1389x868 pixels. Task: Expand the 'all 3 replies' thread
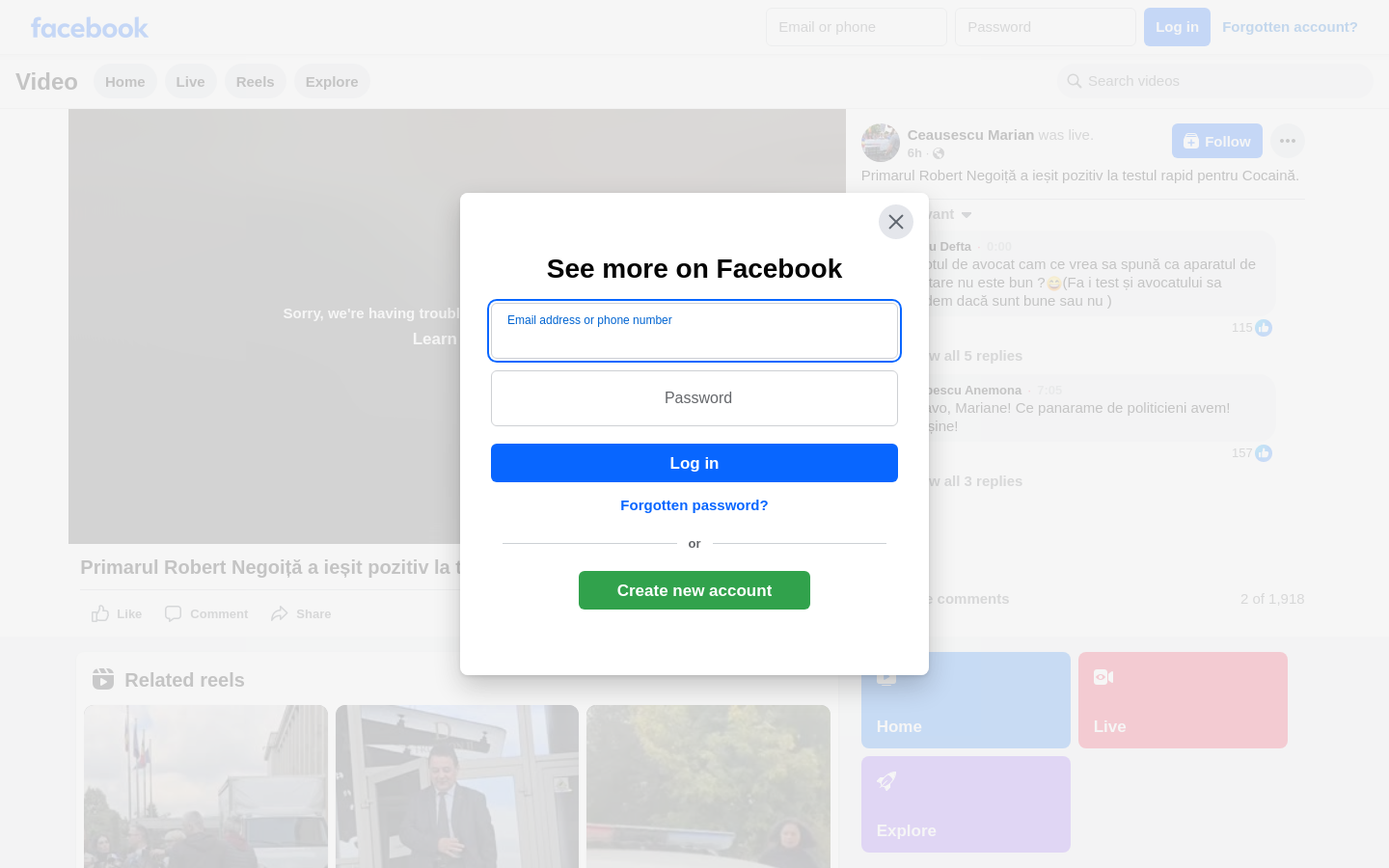point(976,481)
